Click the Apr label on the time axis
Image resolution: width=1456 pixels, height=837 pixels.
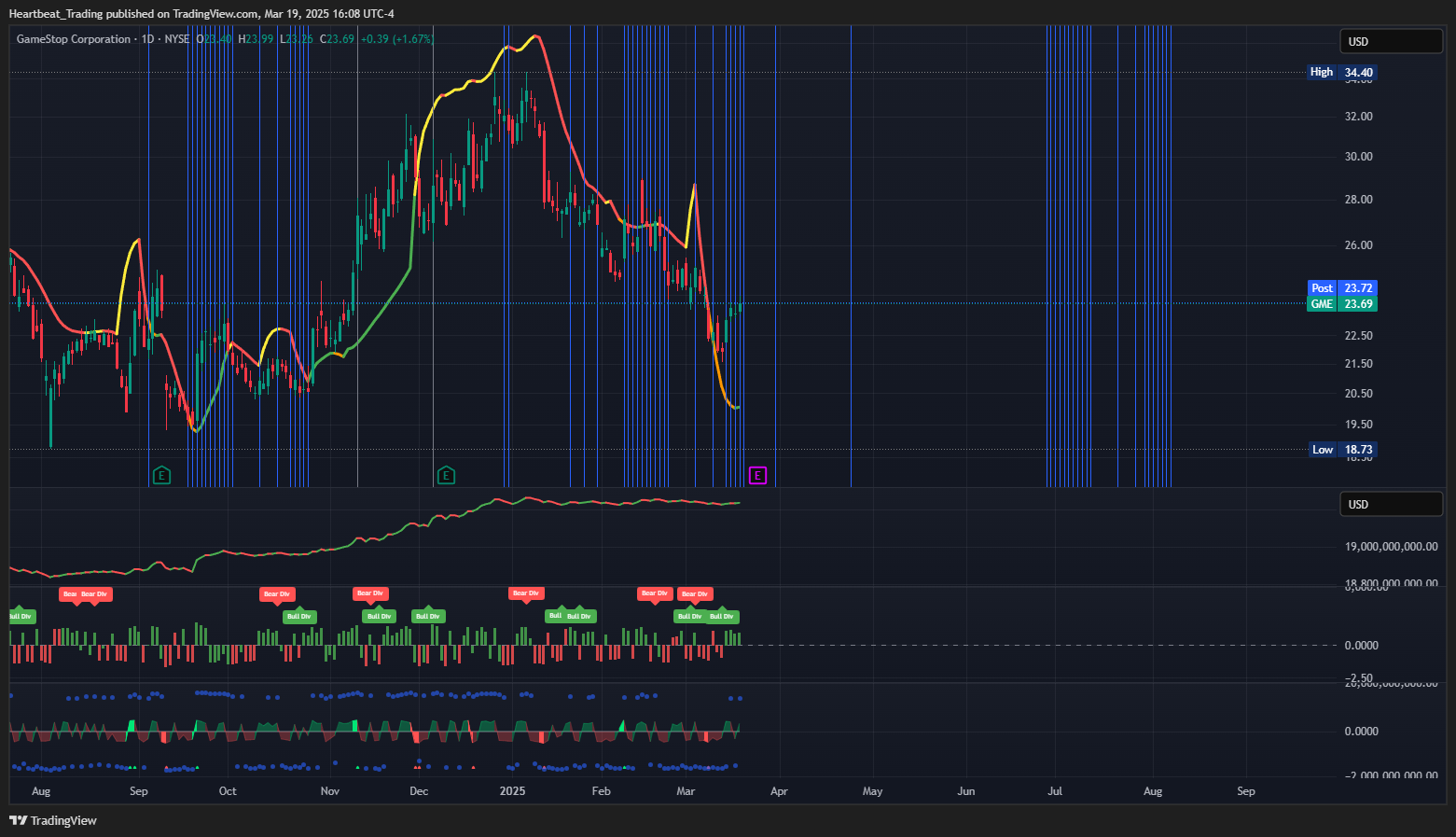(779, 791)
